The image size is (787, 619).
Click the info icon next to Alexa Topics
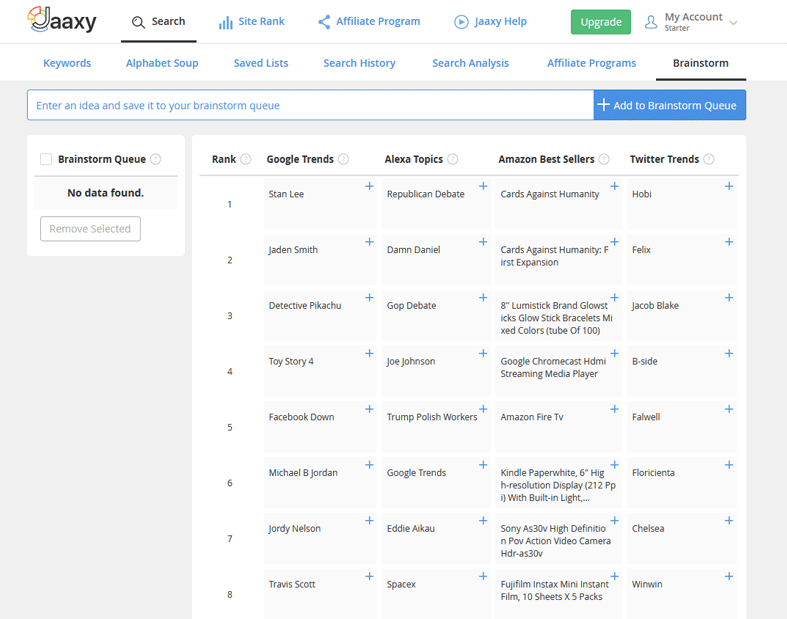click(x=452, y=159)
